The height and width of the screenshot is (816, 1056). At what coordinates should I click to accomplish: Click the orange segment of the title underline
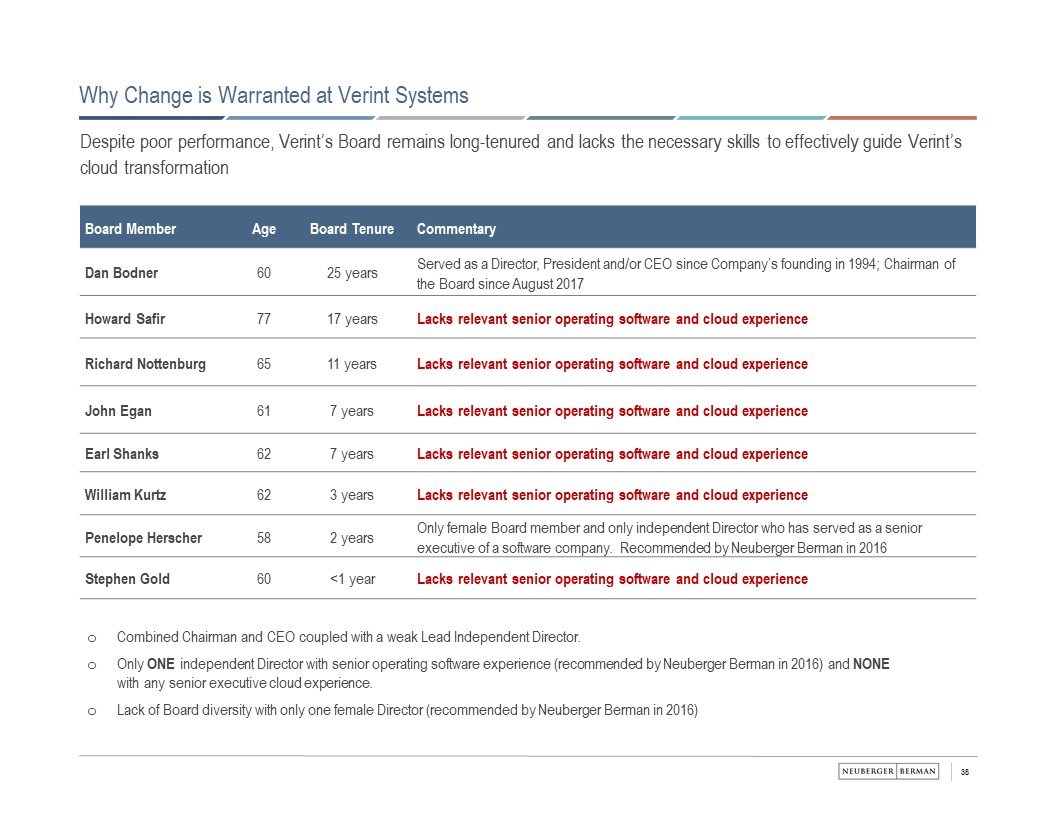pyautogui.click(x=902, y=118)
